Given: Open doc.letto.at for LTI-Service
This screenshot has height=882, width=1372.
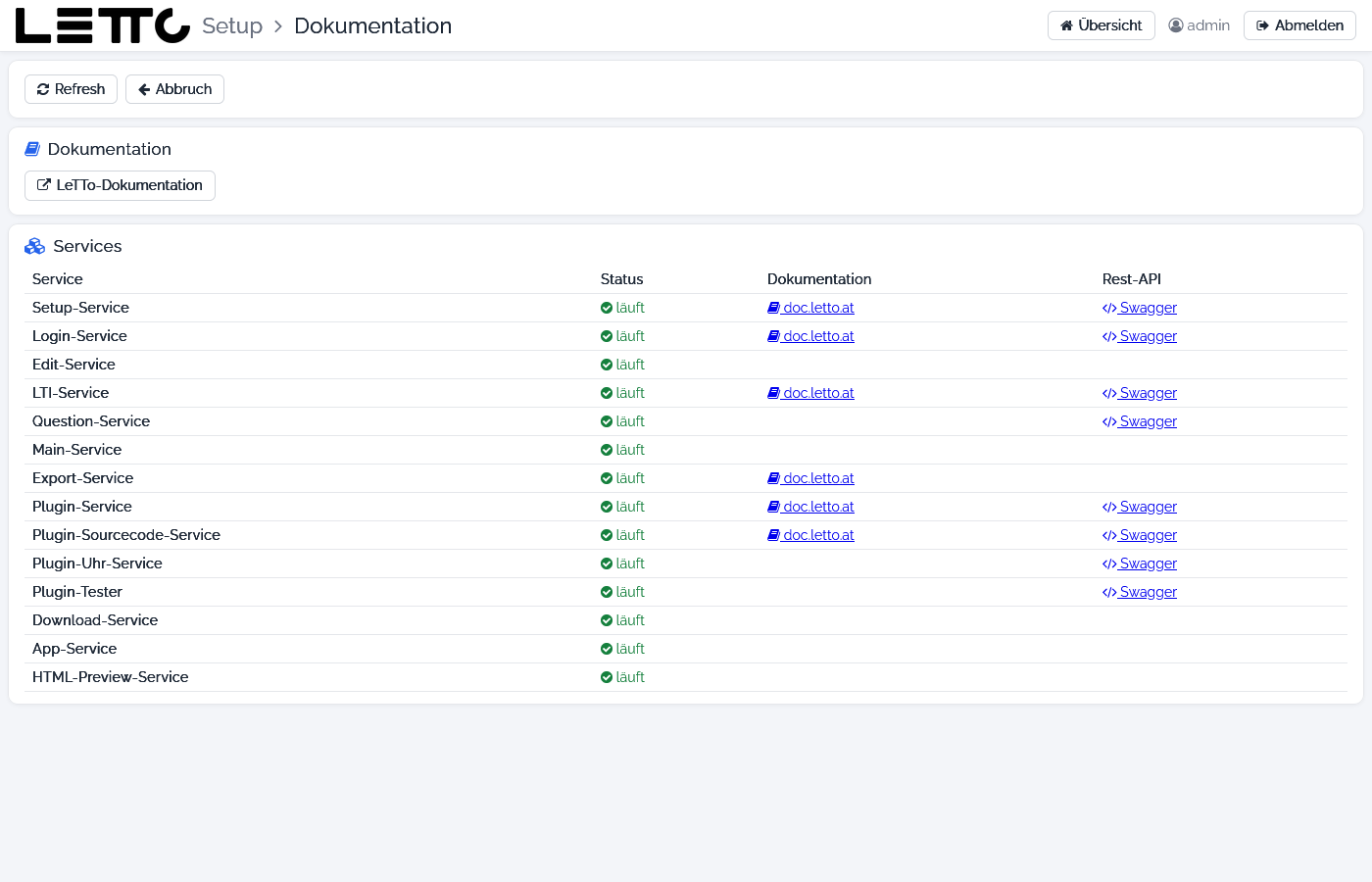Looking at the screenshot, I should (810, 393).
